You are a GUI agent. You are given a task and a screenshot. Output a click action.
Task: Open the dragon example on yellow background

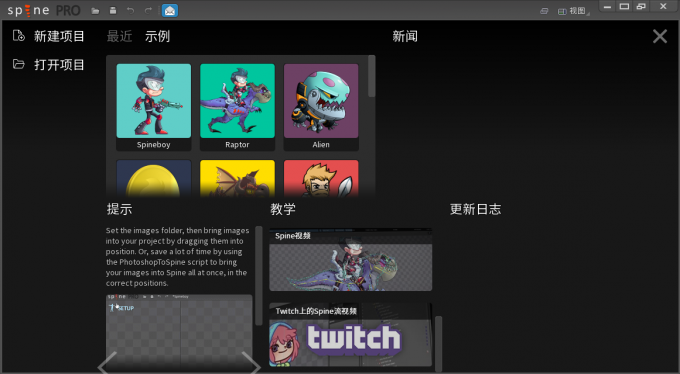pos(237,178)
